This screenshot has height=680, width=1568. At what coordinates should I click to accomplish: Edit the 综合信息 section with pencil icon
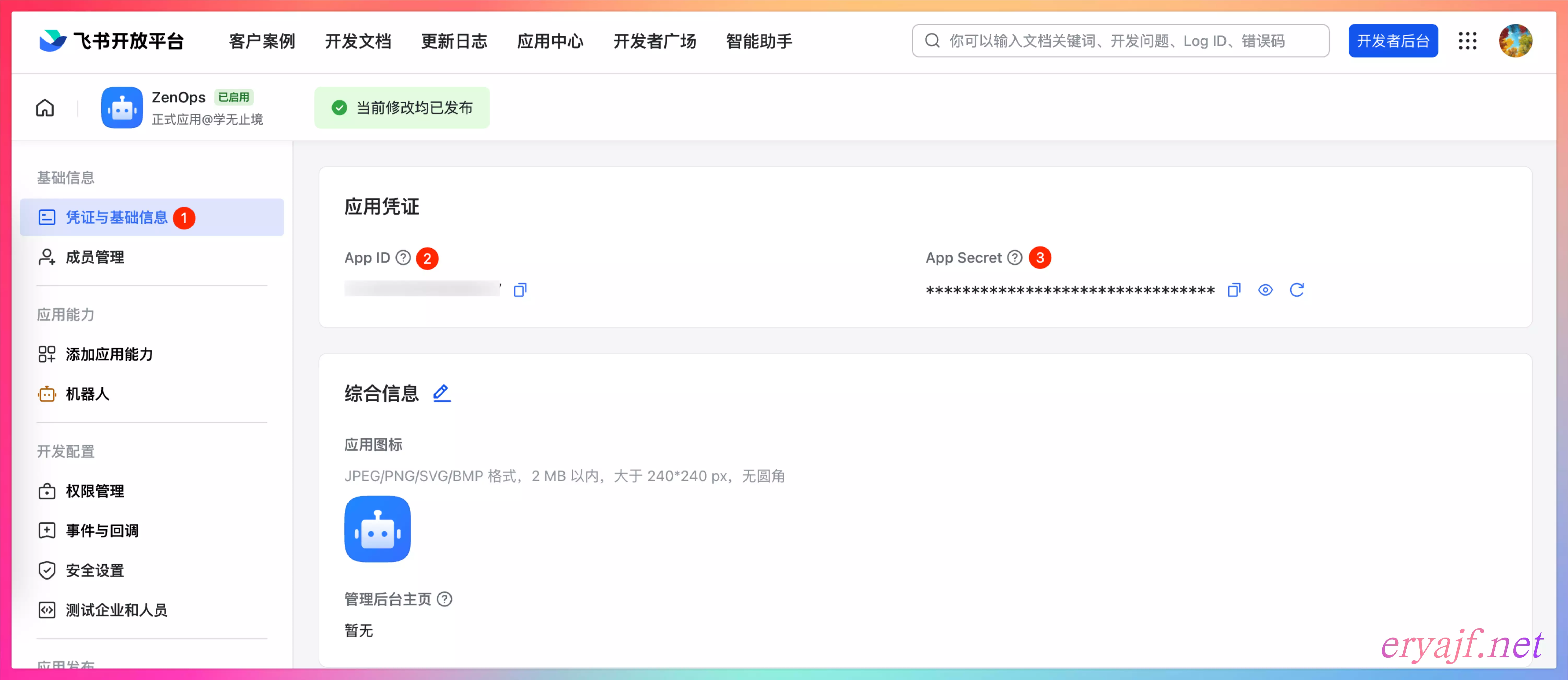click(x=441, y=393)
